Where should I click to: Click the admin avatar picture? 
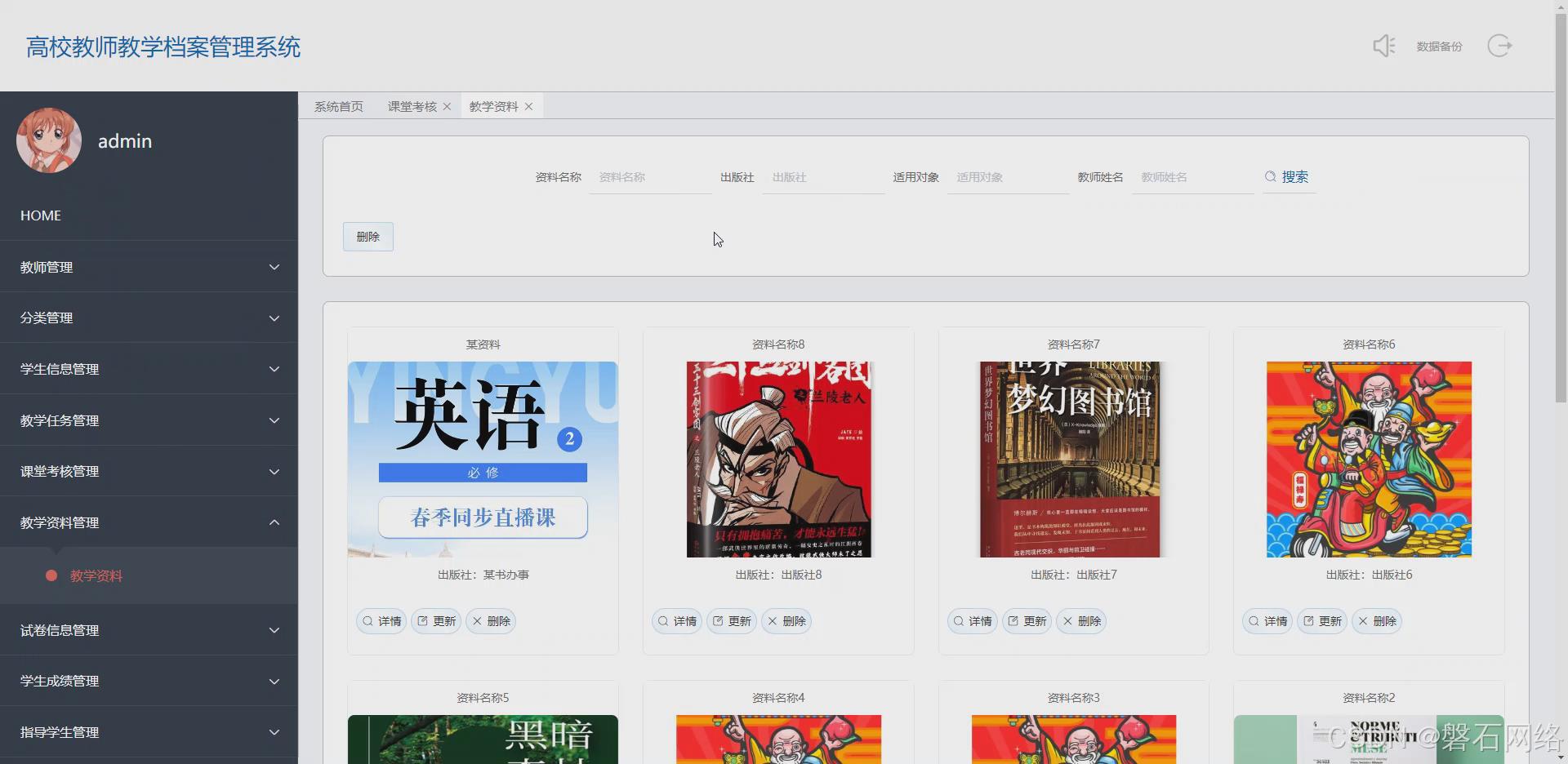point(49,140)
